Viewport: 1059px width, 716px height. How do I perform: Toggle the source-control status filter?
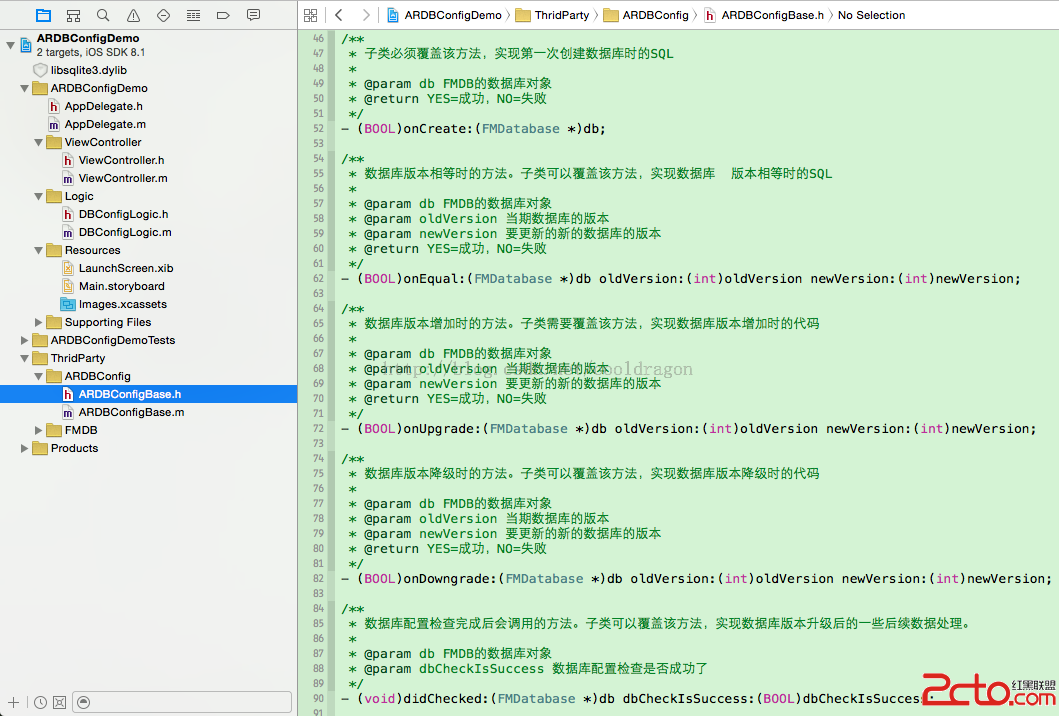[x=59, y=702]
